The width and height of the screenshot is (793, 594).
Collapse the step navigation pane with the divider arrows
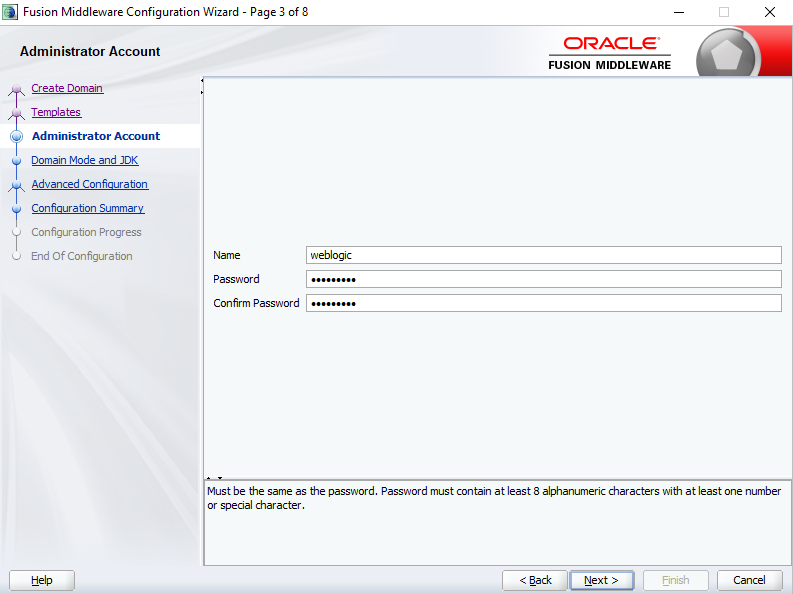202,86
